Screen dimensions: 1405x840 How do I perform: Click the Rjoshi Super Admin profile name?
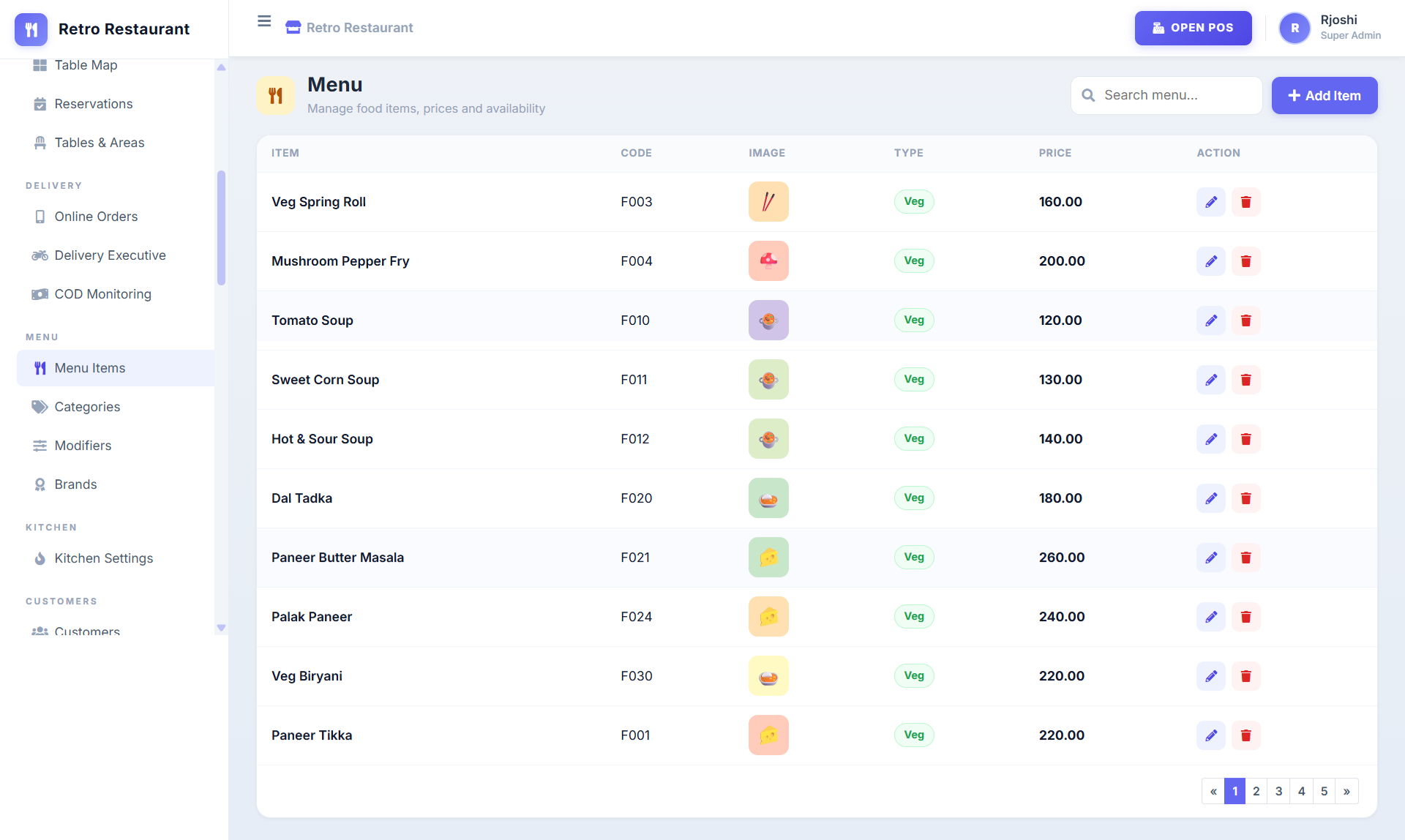click(x=1350, y=27)
